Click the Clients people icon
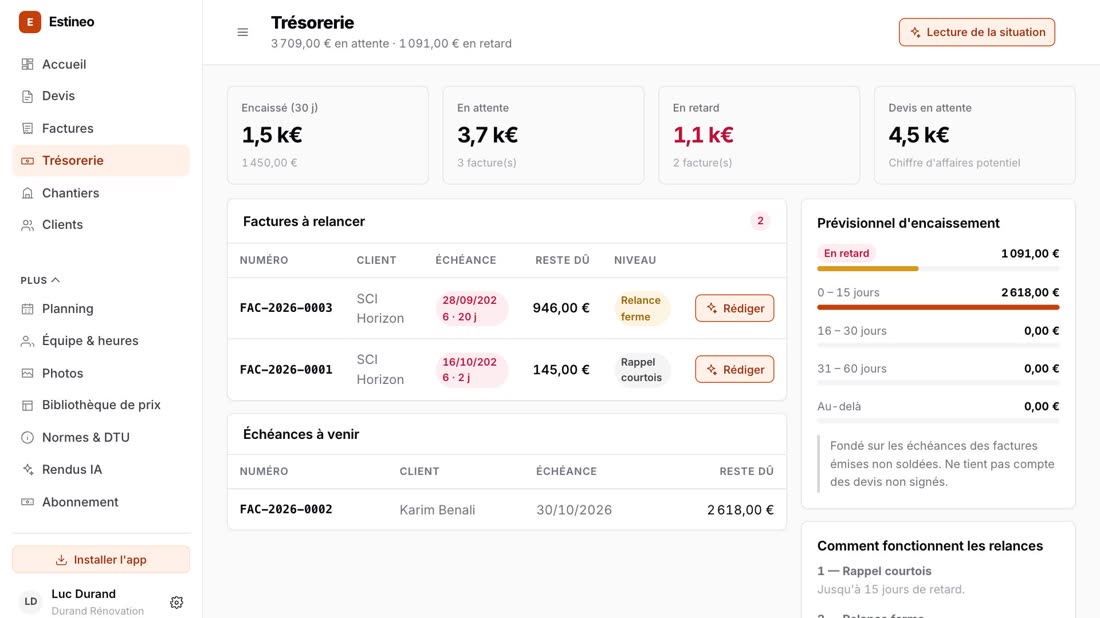 (27, 225)
